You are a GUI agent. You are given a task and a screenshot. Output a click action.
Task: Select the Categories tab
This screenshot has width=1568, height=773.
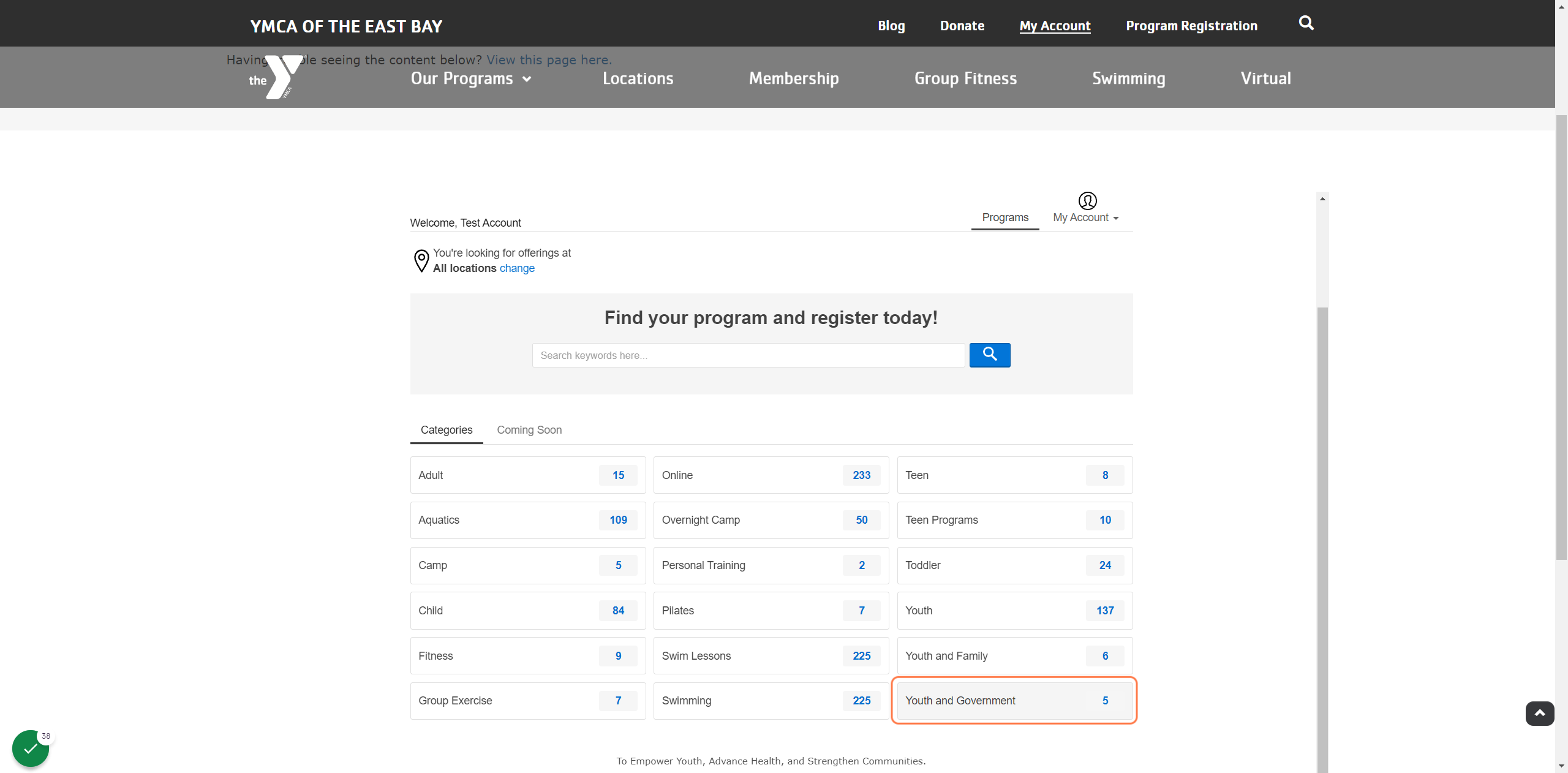coord(447,430)
